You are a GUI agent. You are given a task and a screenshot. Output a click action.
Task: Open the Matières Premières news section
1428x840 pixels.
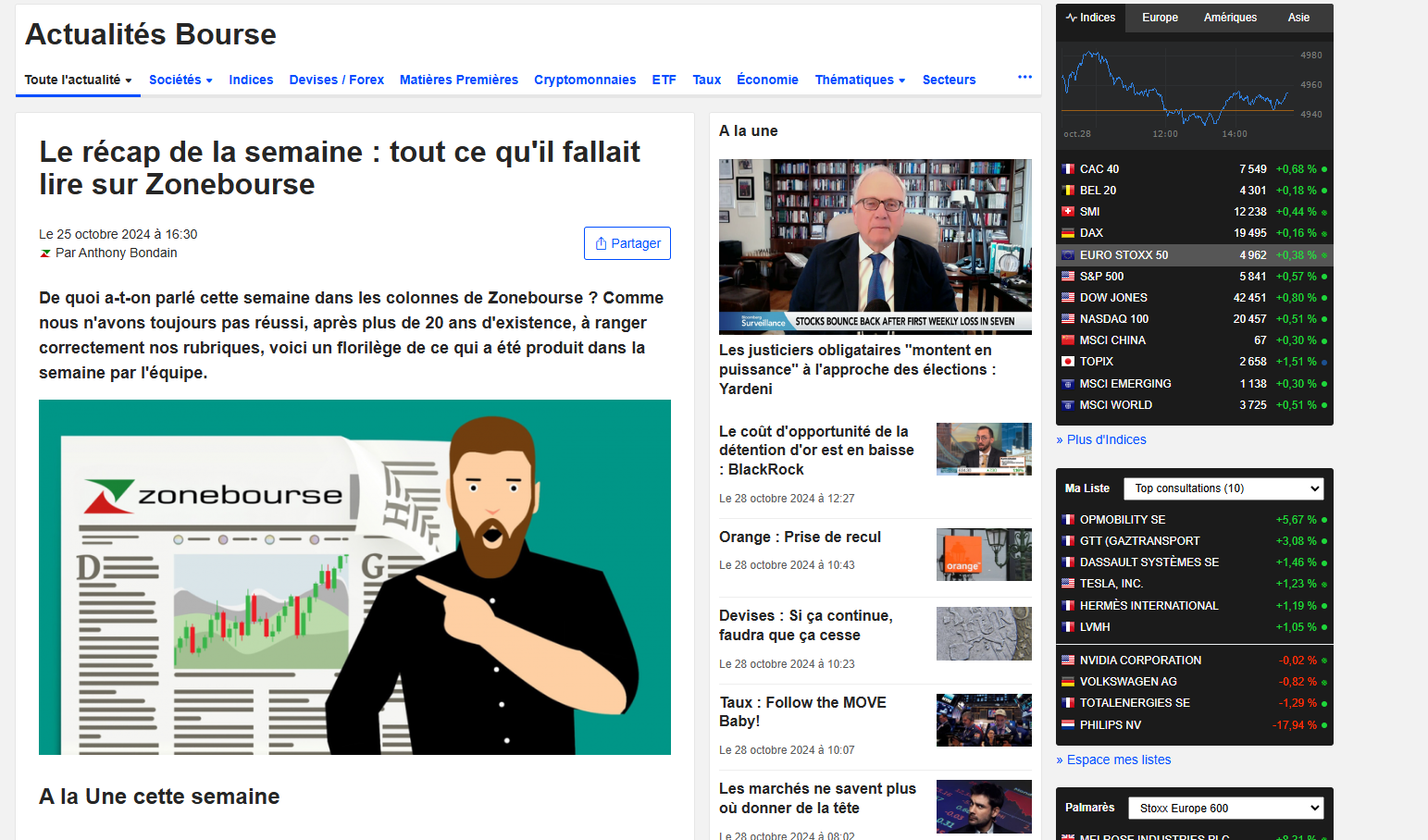point(459,80)
